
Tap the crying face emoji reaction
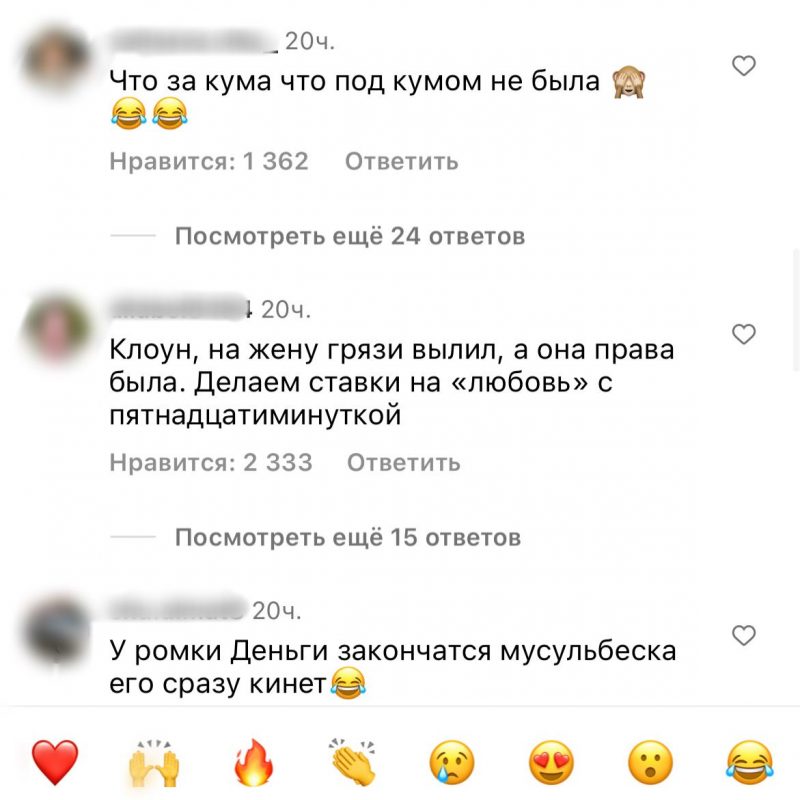tap(452, 763)
